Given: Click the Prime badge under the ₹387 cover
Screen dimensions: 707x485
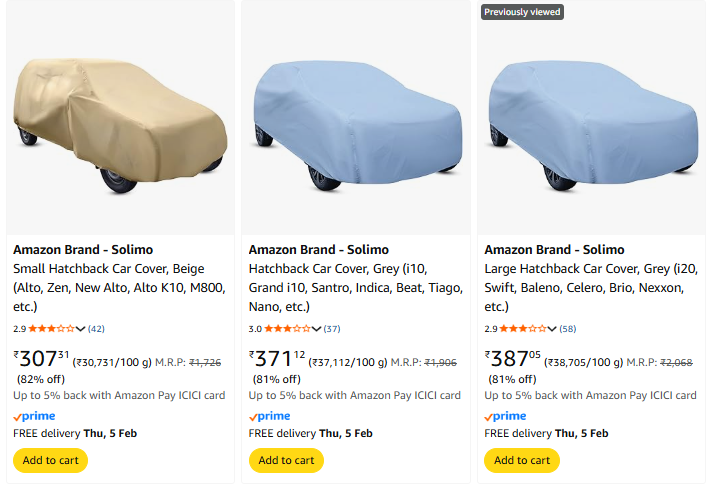Looking at the screenshot, I should 506,416.
